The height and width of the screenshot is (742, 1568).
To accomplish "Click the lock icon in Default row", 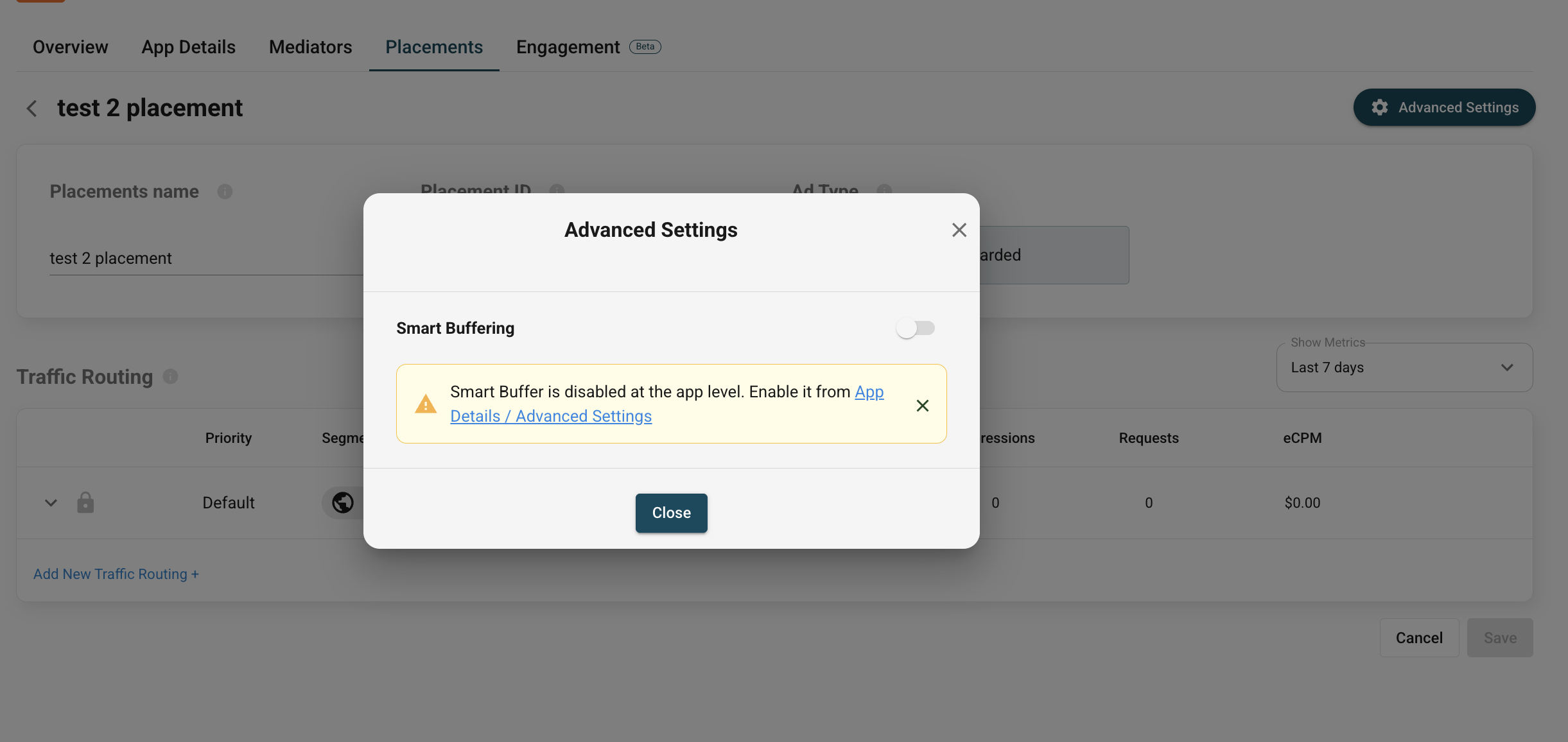I will click(85, 503).
